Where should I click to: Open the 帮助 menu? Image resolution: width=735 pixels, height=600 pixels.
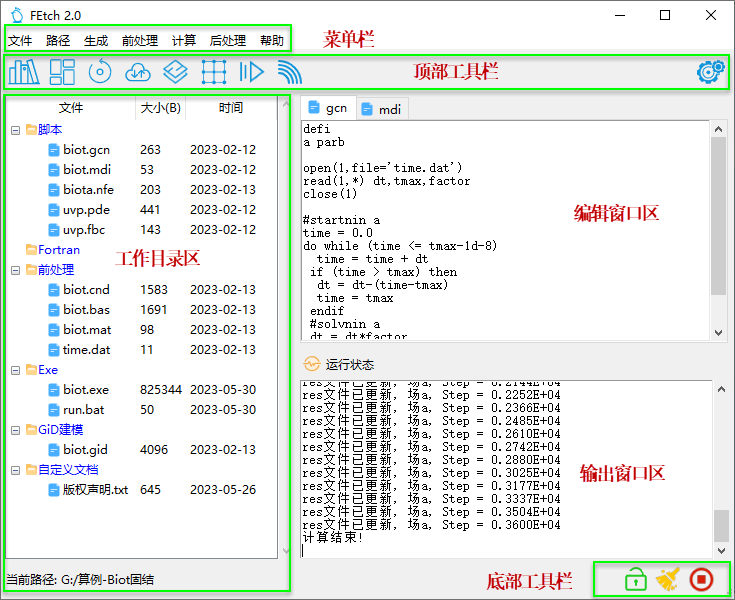tap(272, 41)
